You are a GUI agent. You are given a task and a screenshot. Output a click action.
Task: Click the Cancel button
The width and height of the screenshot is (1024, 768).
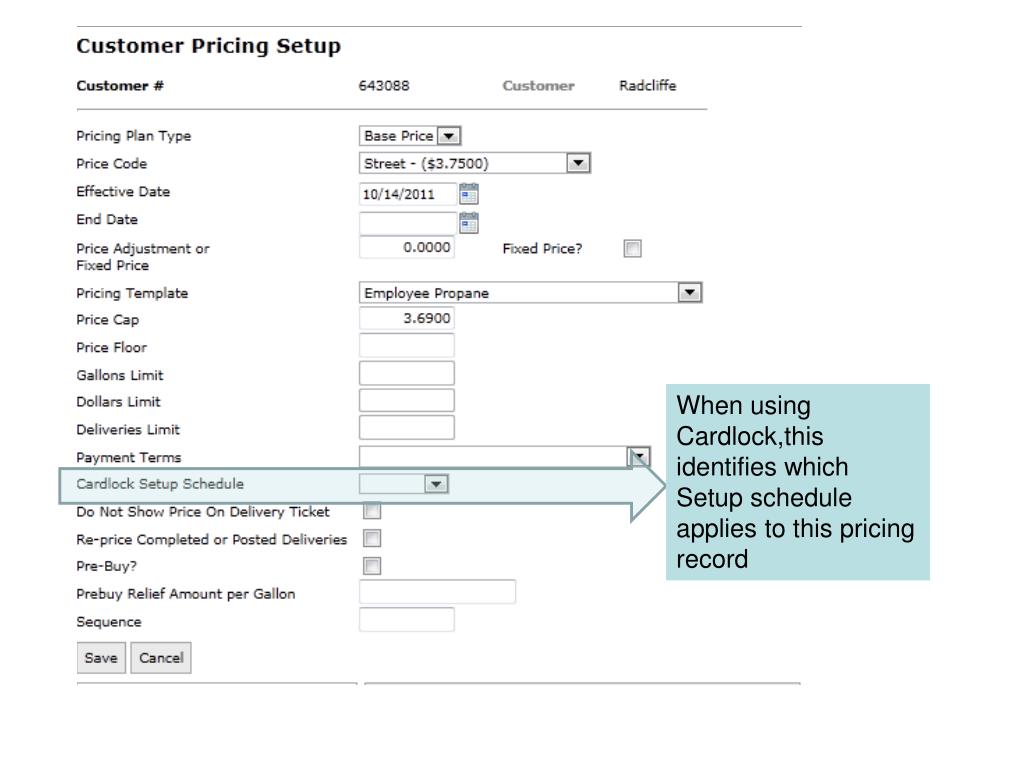pyautogui.click(x=161, y=658)
